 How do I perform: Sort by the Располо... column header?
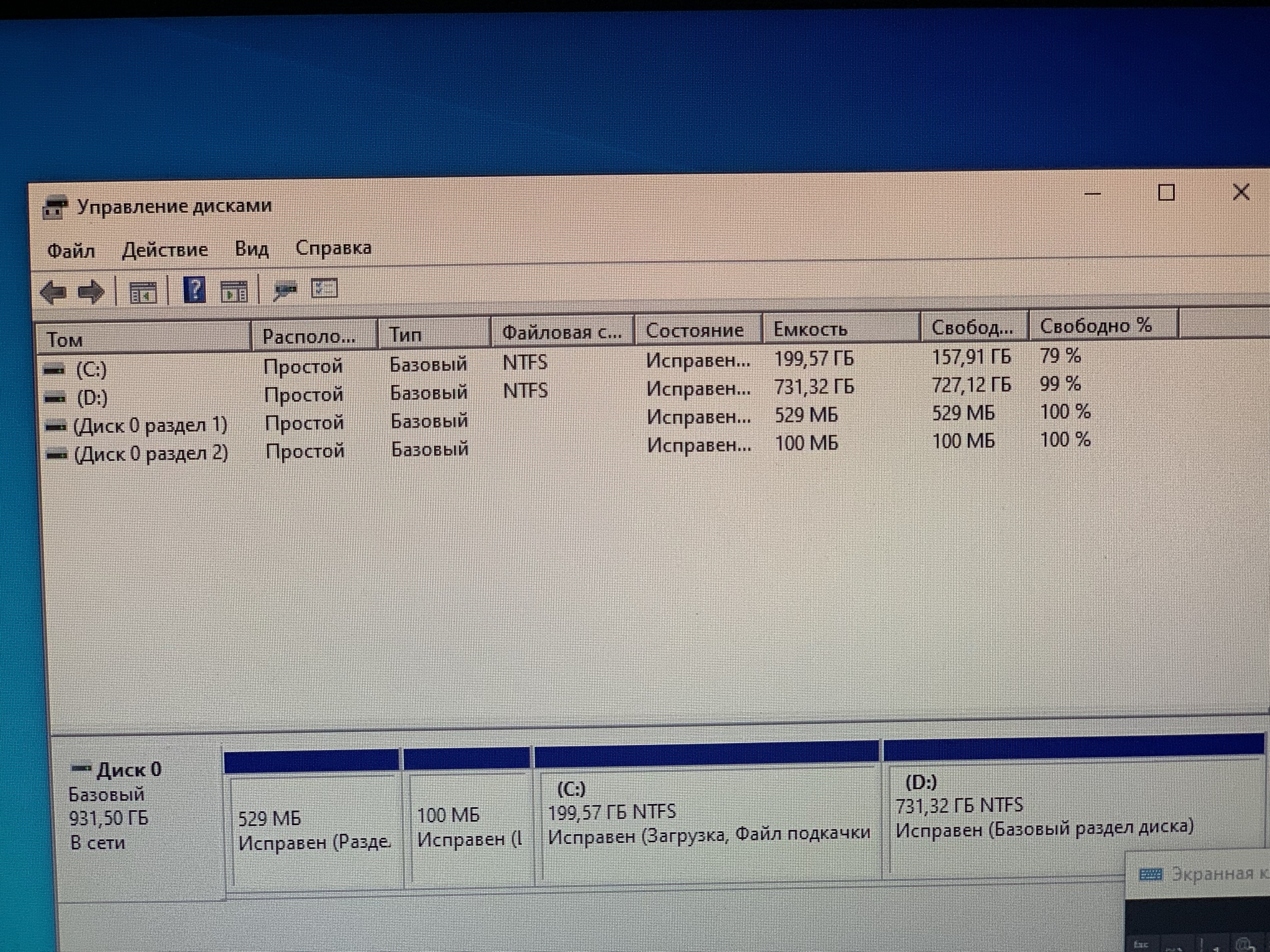314,335
